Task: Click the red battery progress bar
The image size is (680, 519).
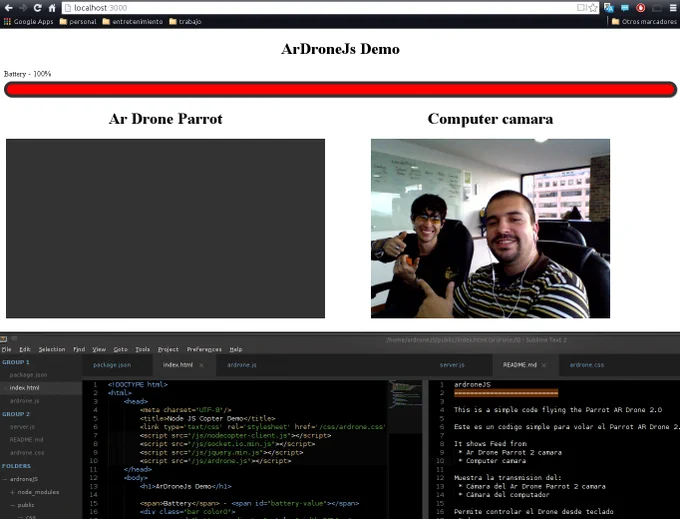Action: point(340,89)
